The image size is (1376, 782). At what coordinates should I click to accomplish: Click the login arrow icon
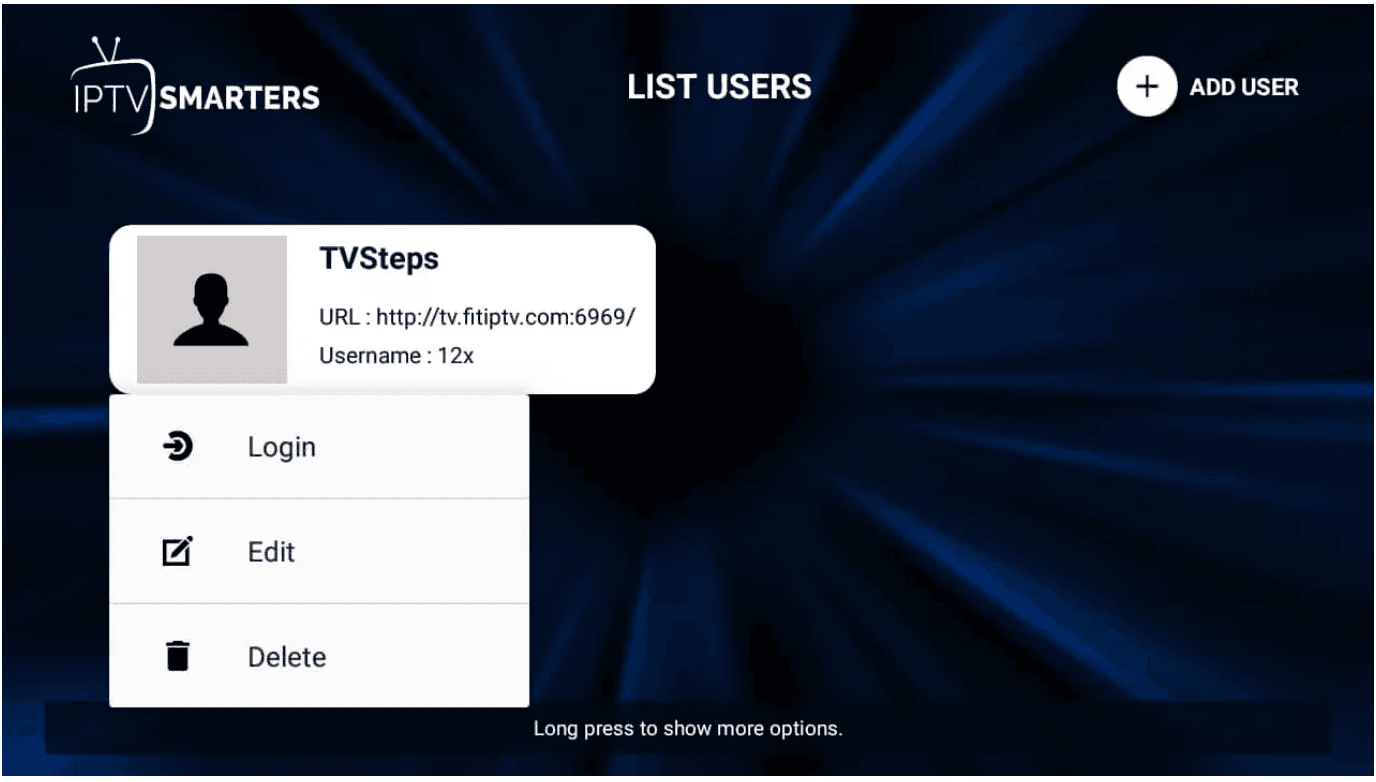click(177, 447)
